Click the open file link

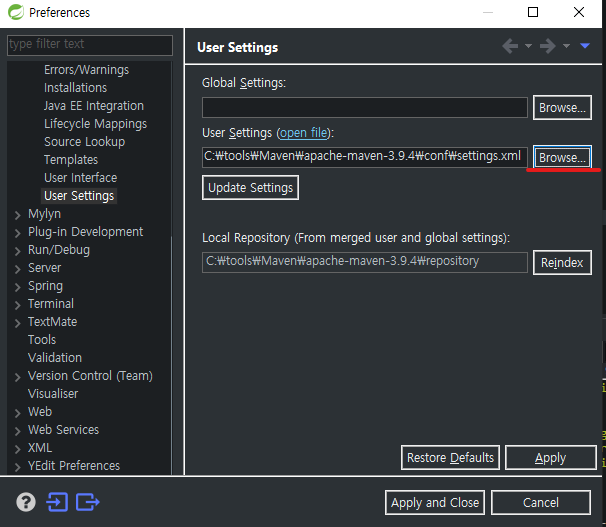tap(304, 133)
